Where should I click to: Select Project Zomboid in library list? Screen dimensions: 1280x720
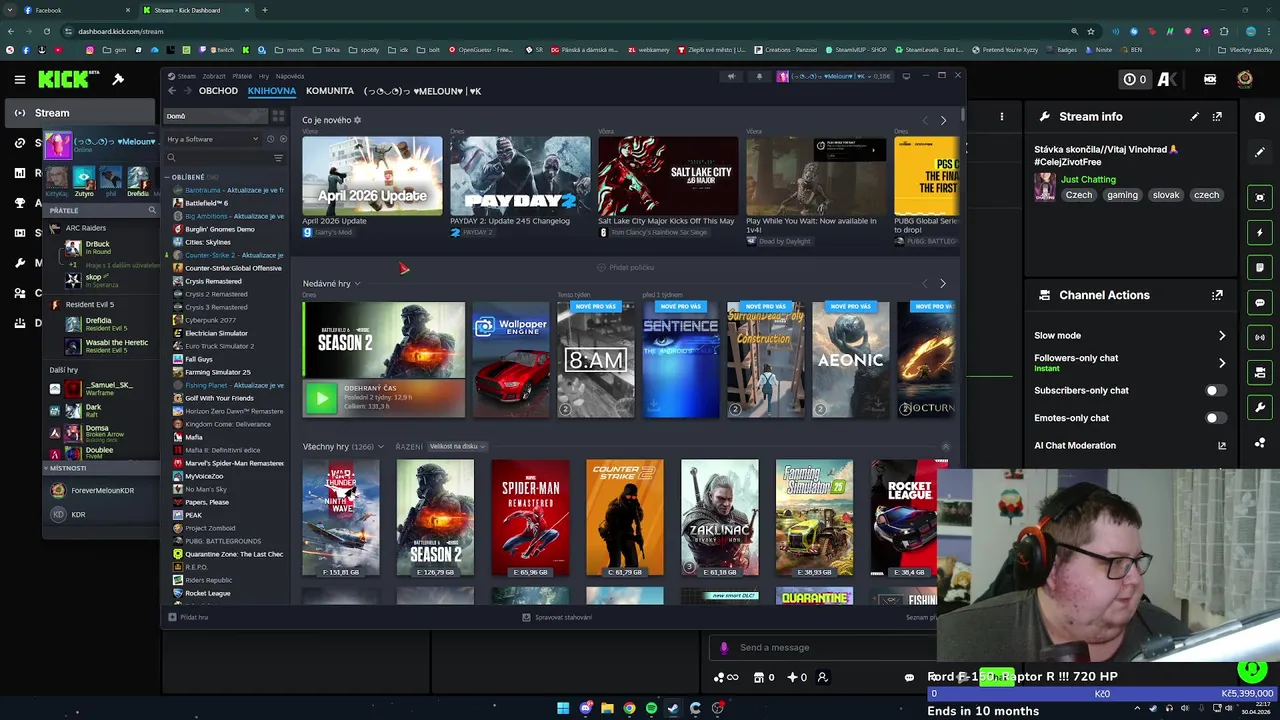[209, 528]
